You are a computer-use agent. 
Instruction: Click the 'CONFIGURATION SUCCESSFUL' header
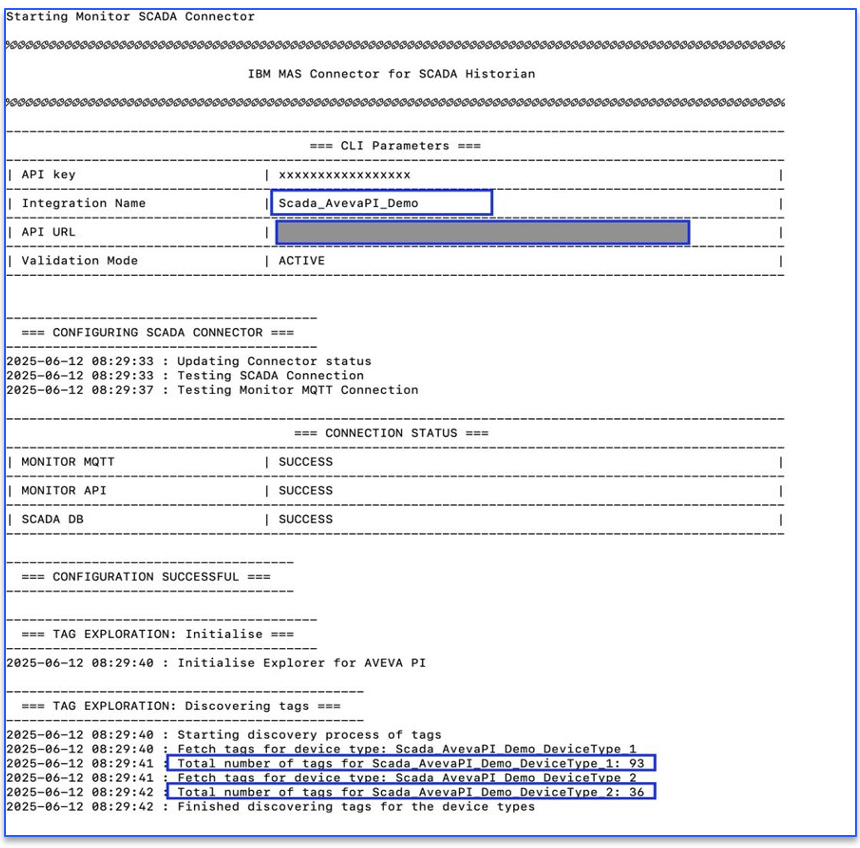pos(146,576)
